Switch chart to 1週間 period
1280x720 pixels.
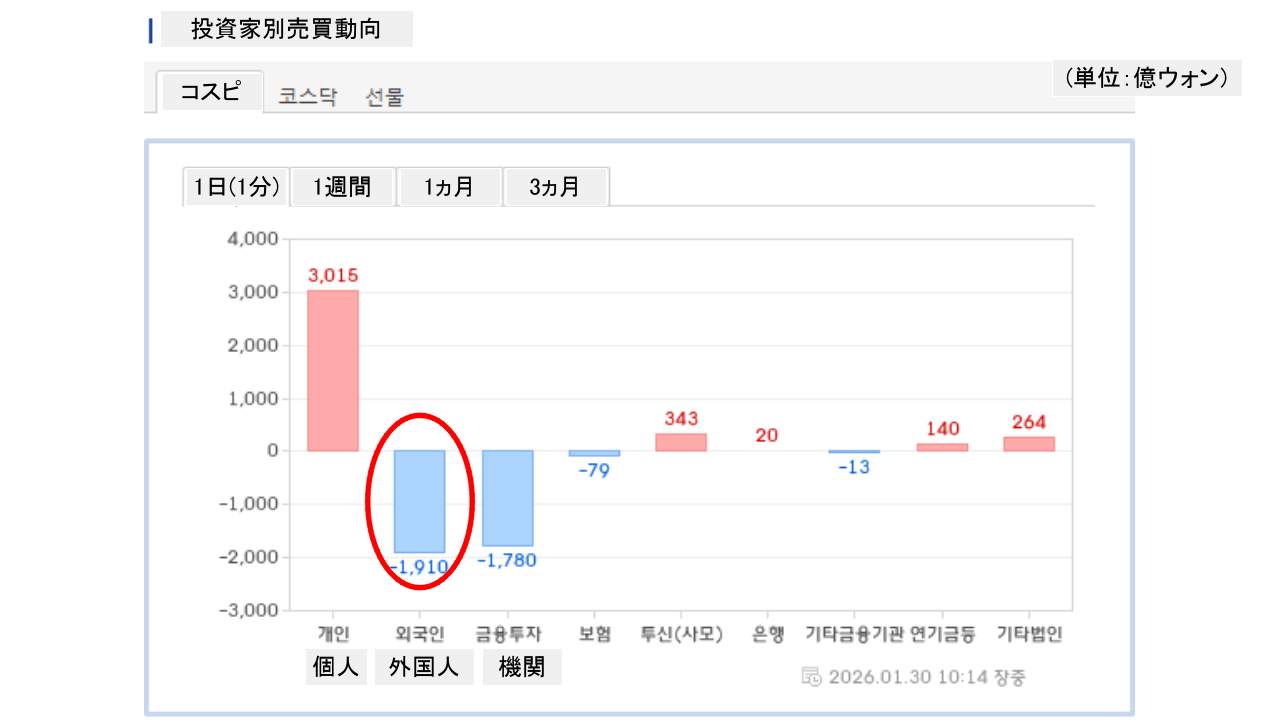tap(342, 187)
